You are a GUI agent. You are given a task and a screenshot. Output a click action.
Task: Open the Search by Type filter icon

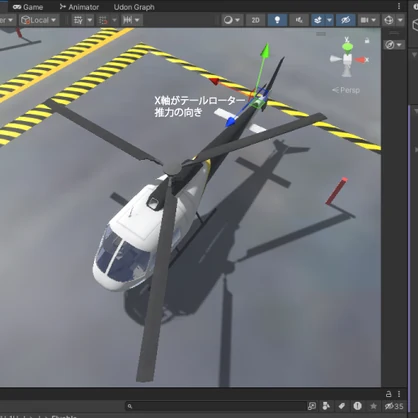(x=326, y=406)
